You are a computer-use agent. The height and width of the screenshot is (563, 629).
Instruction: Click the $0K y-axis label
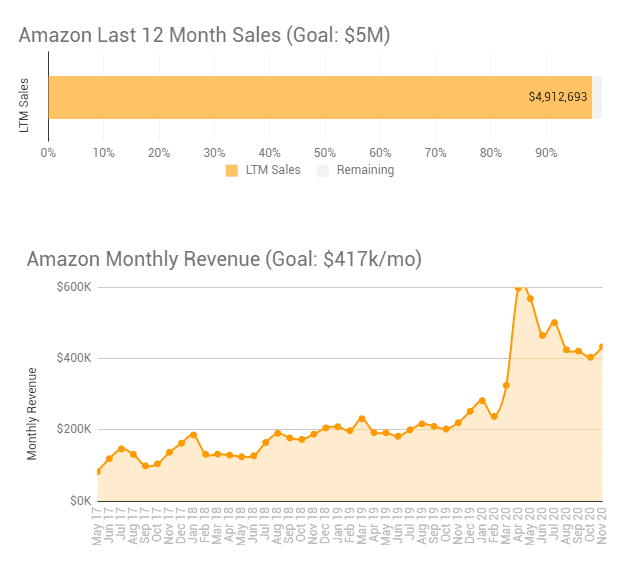click(81, 500)
